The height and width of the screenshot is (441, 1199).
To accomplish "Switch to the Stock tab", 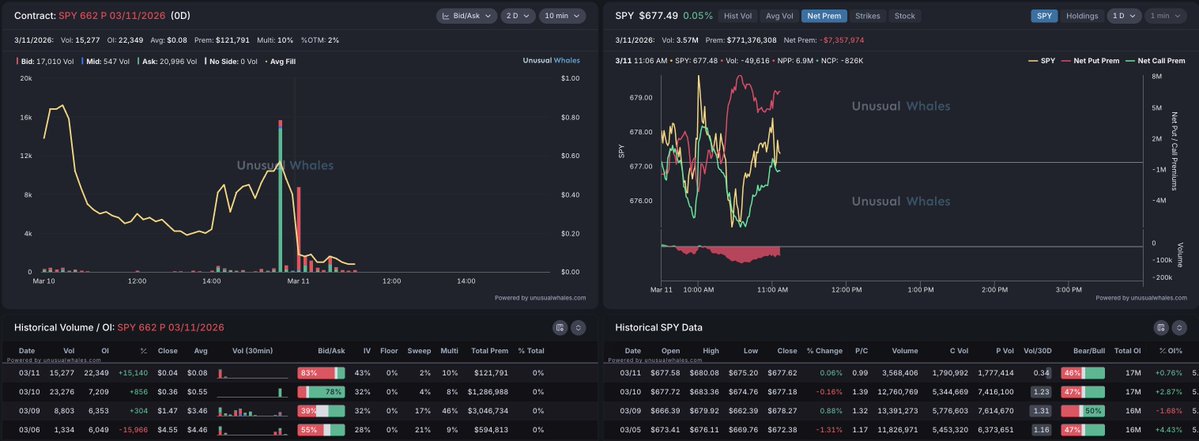I will point(905,15).
